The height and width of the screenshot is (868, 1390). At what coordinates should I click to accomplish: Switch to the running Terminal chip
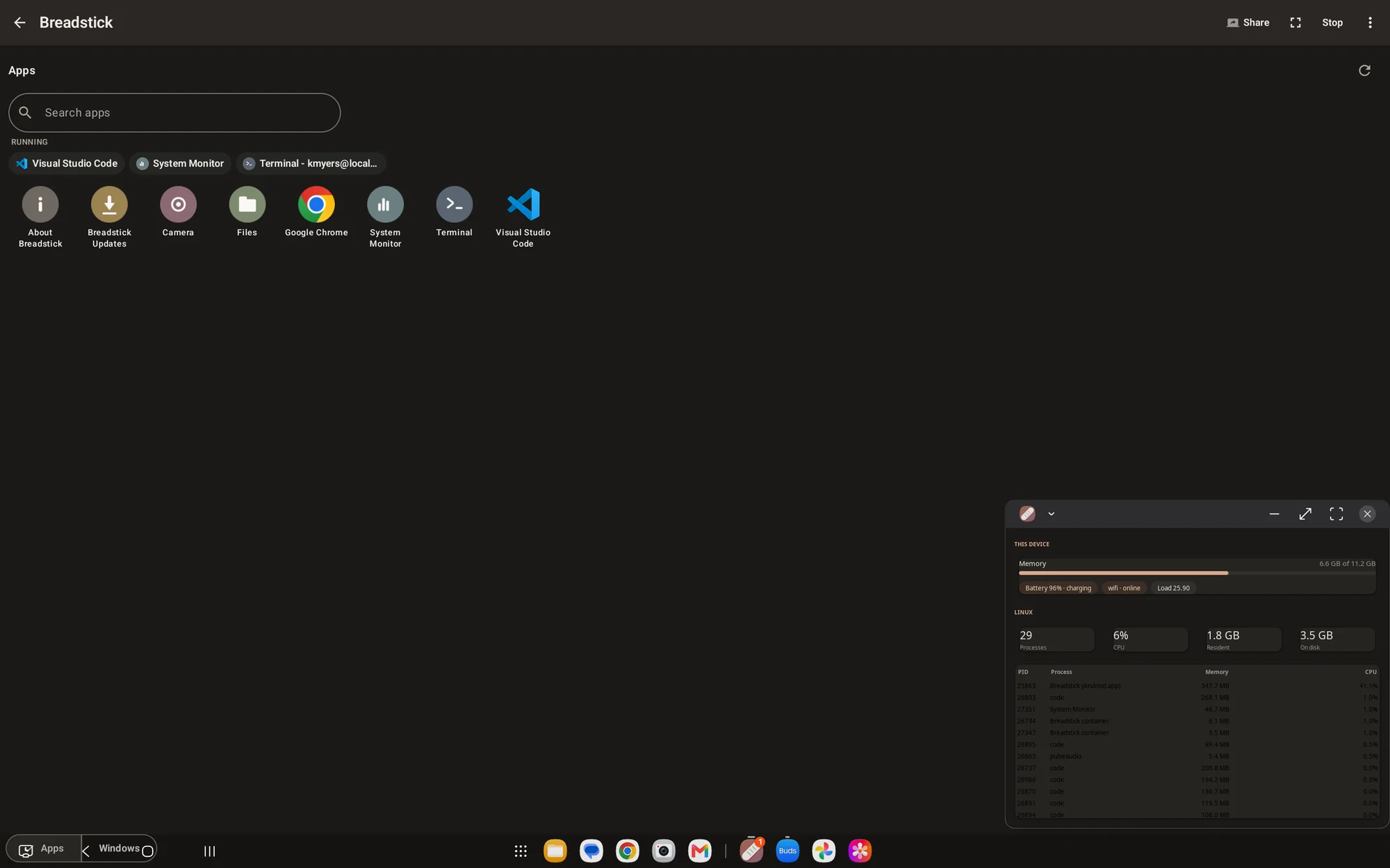[x=311, y=163]
